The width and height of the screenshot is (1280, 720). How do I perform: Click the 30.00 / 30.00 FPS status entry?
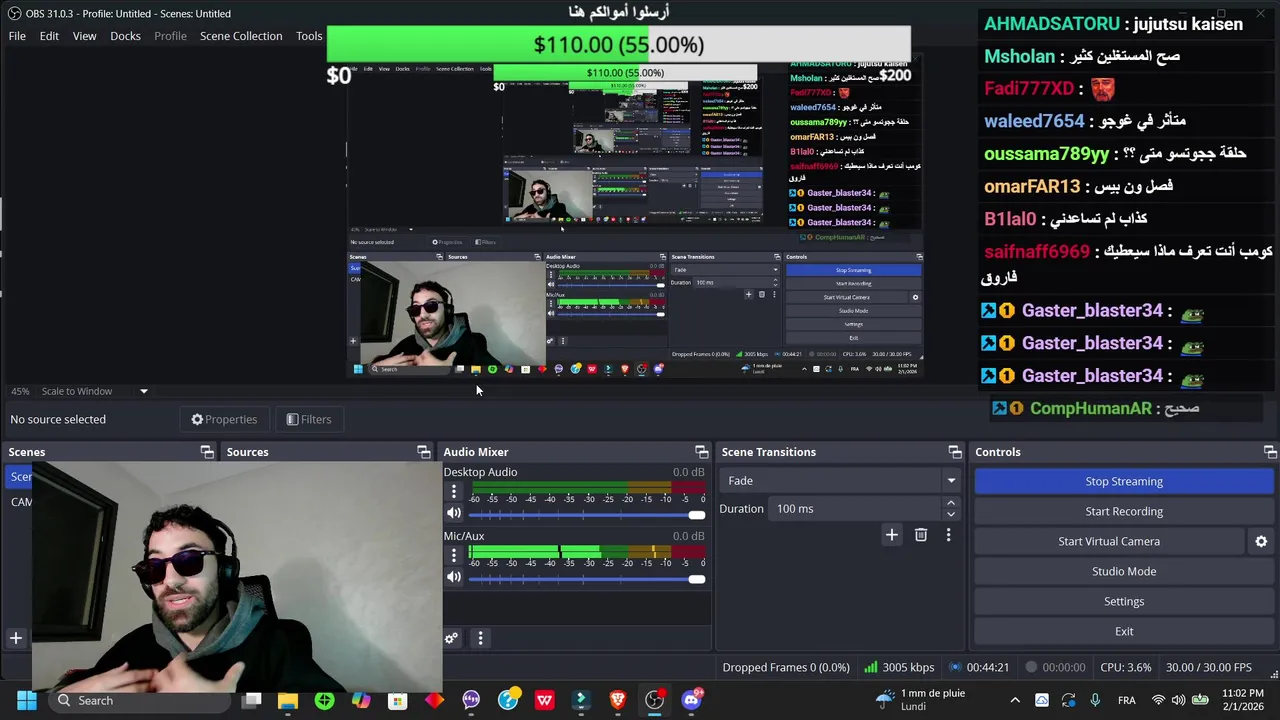click(x=1208, y=667)
